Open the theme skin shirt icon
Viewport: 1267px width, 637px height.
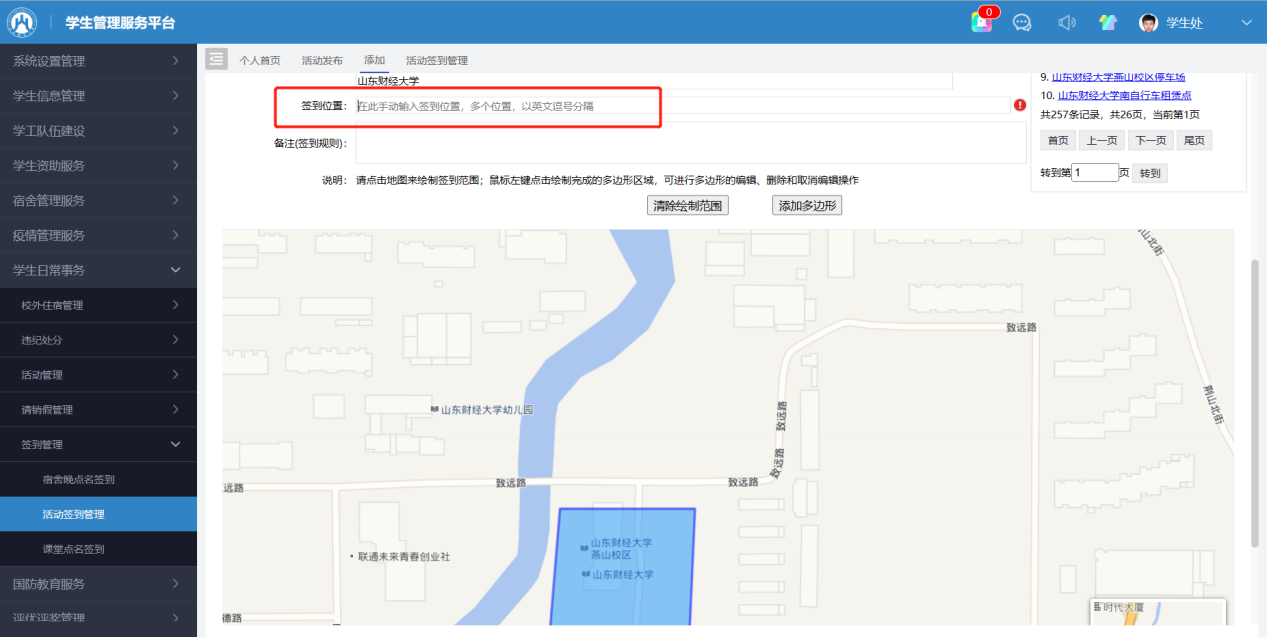pyautogui.click(x=1108, y=22)
